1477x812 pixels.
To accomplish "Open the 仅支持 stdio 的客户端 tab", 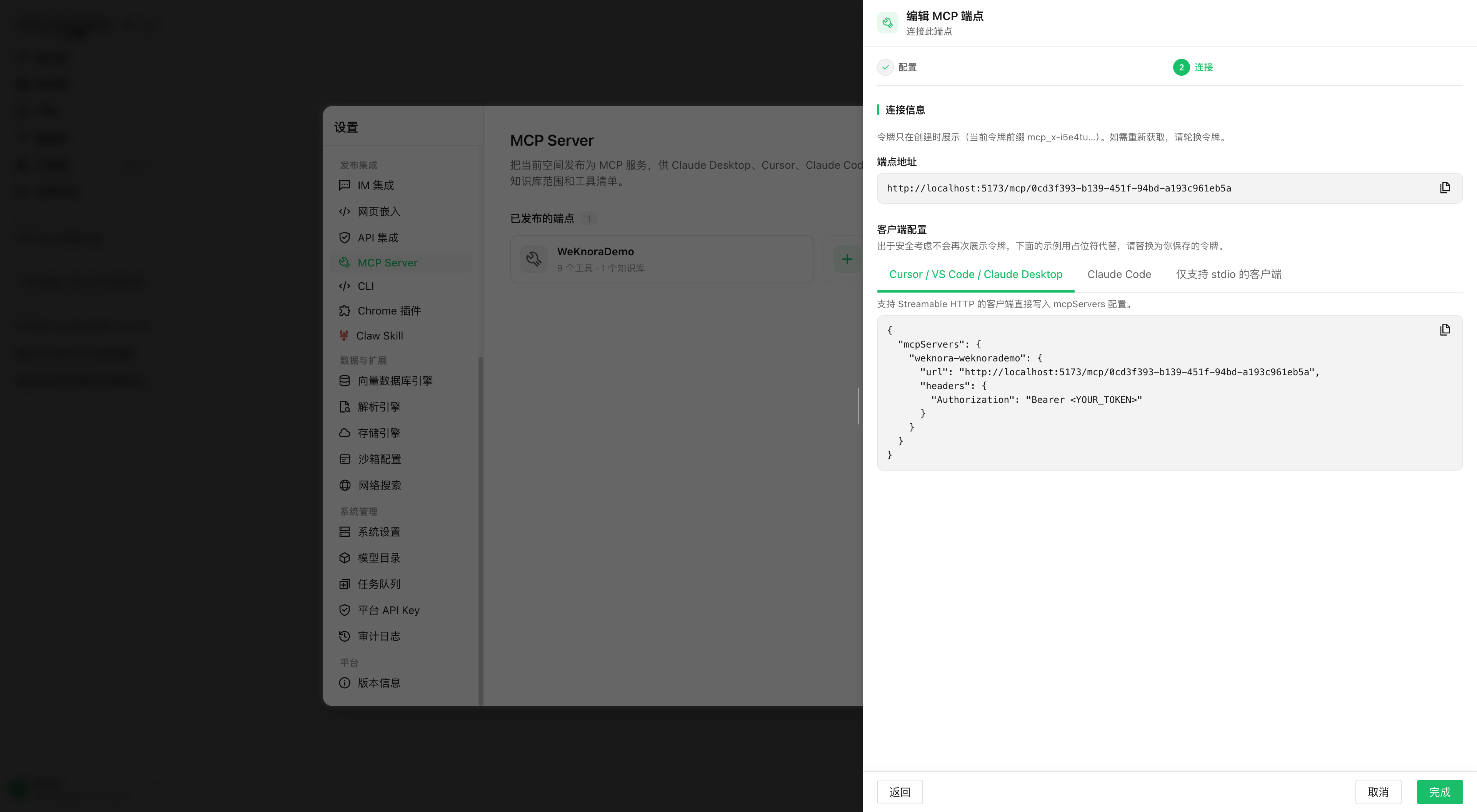I will pyautogui.click(x=1228, y=275).
